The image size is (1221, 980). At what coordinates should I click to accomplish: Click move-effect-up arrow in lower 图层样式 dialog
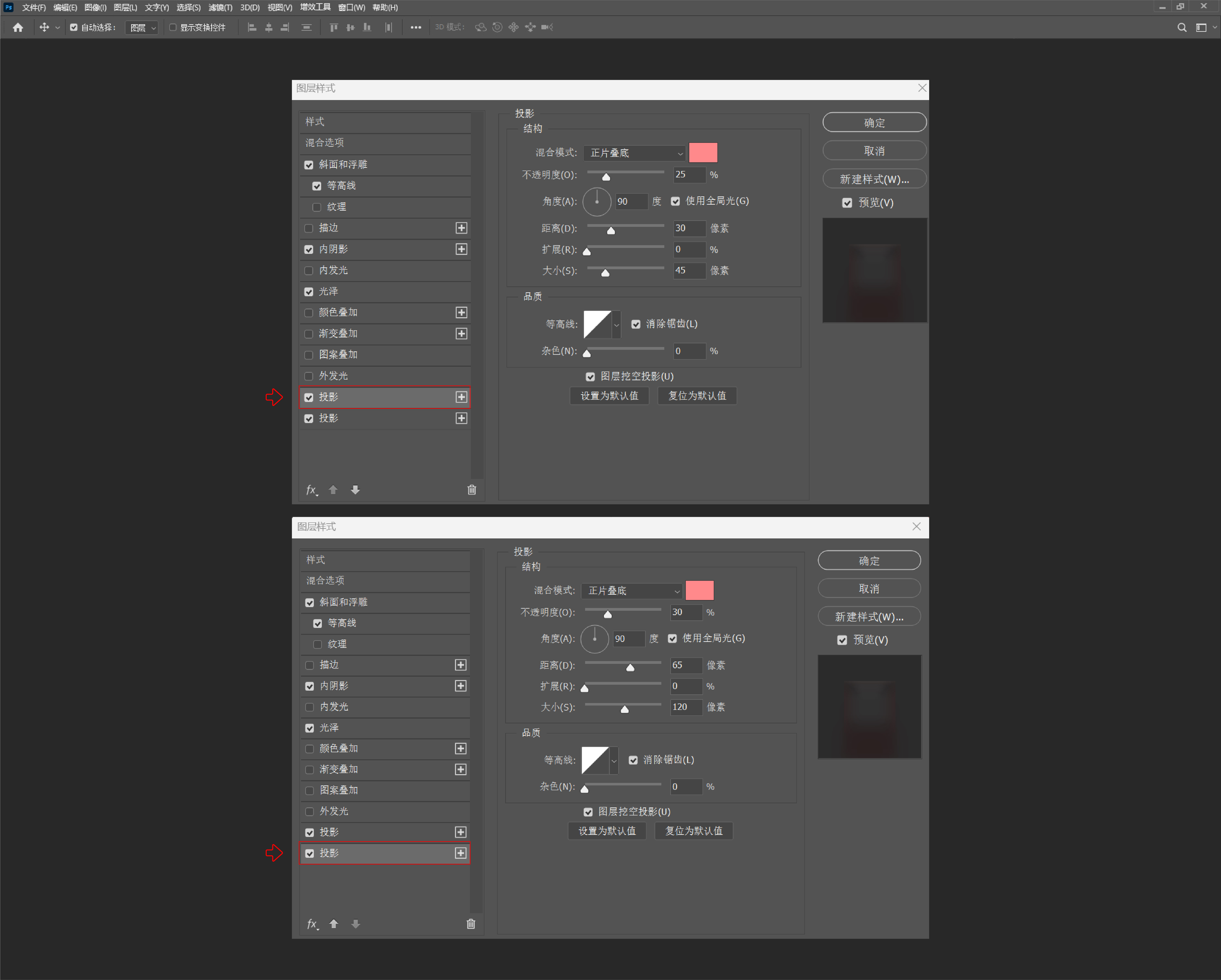[x=334, y=924]
